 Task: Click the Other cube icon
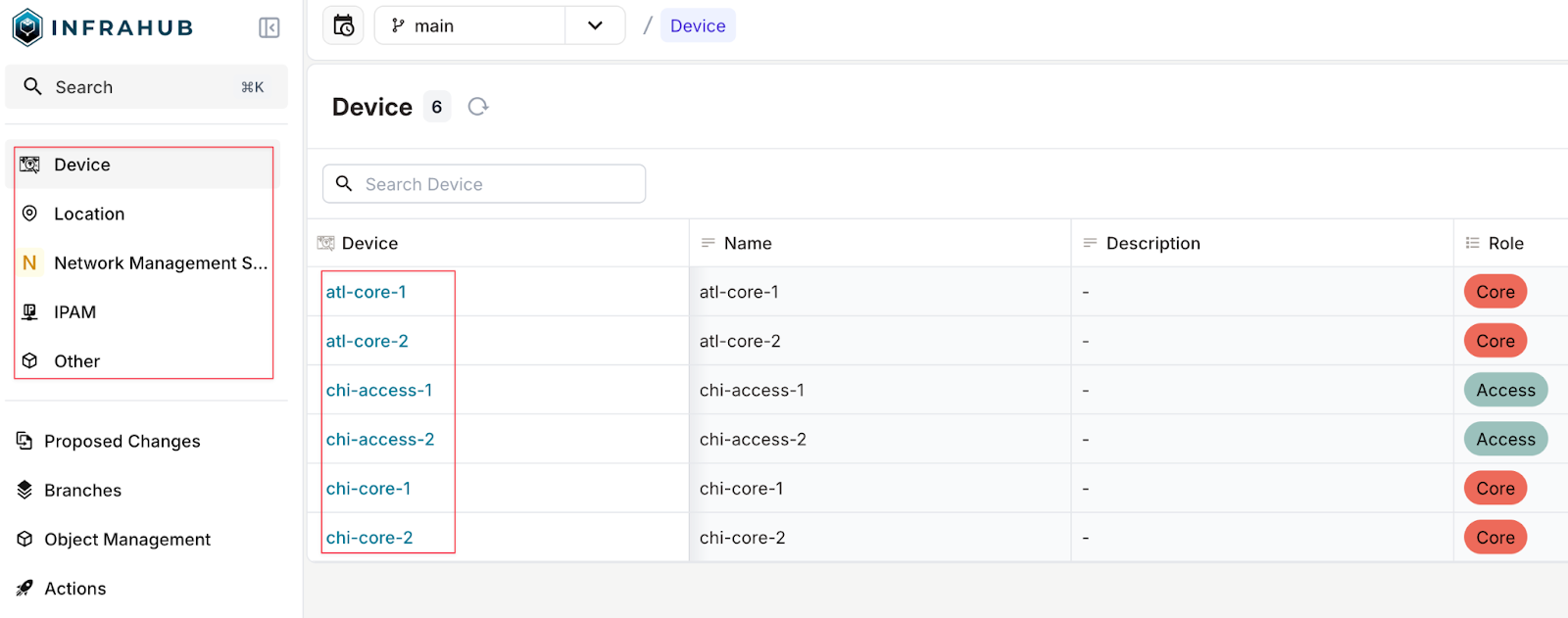(x=30, y=360)
